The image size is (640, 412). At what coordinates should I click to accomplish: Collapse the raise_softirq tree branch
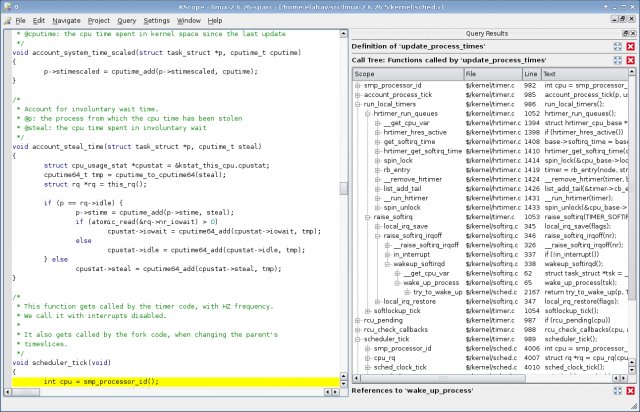(366, 217)
